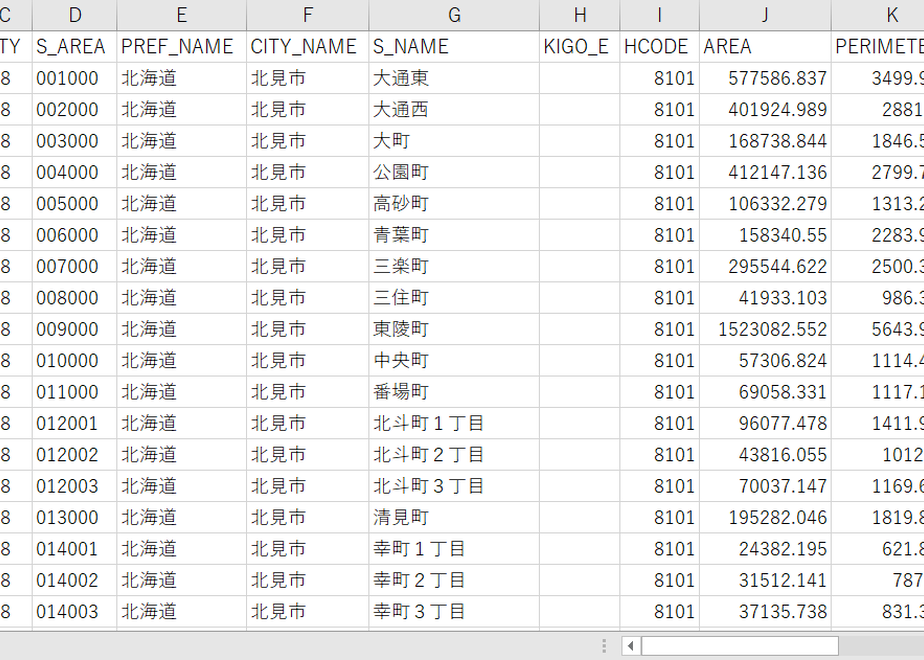Select the PREF_NAME header cell
Viewport: 924px width, 660px height.
182,47
